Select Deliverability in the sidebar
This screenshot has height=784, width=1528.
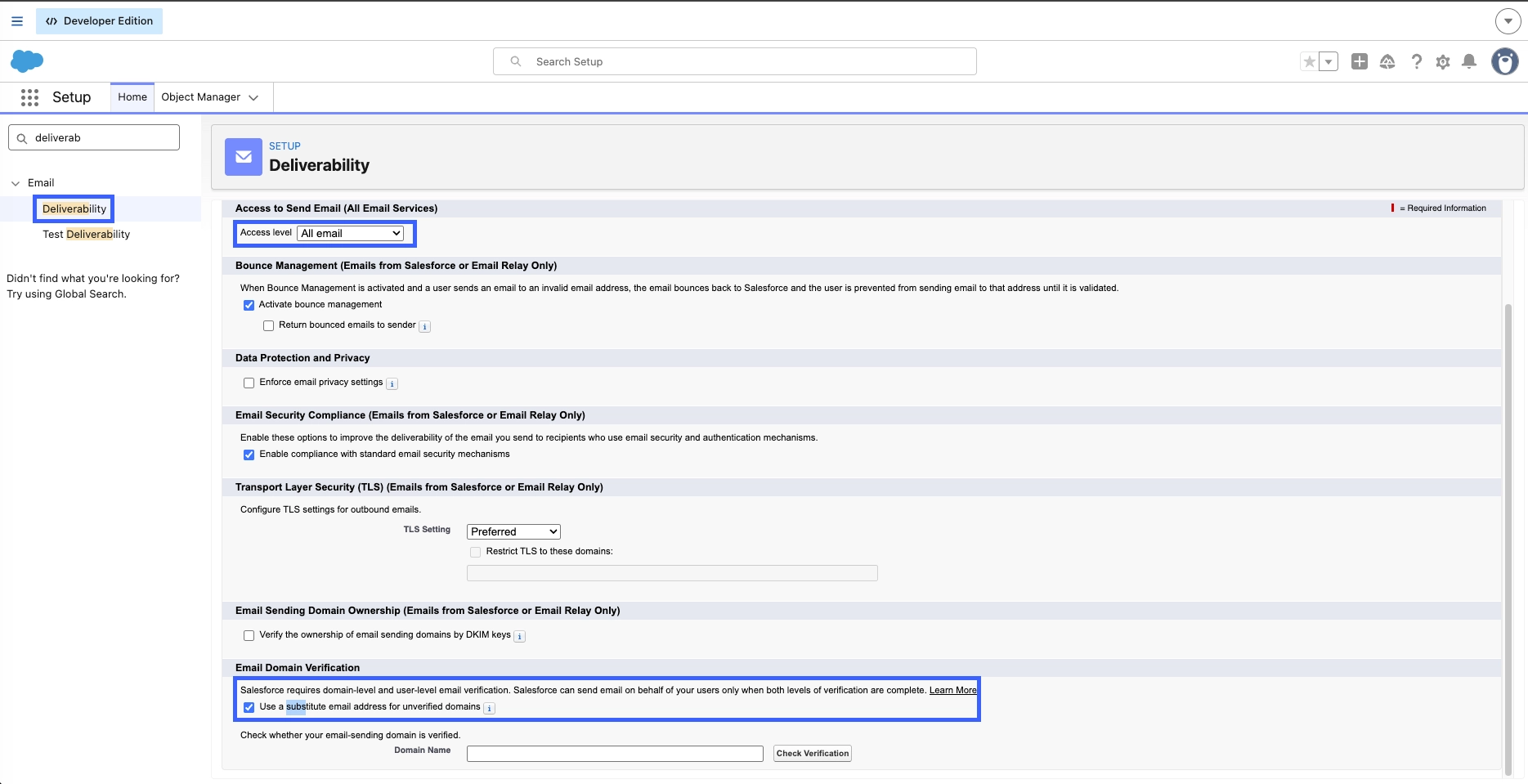click(x=74, y=209)
